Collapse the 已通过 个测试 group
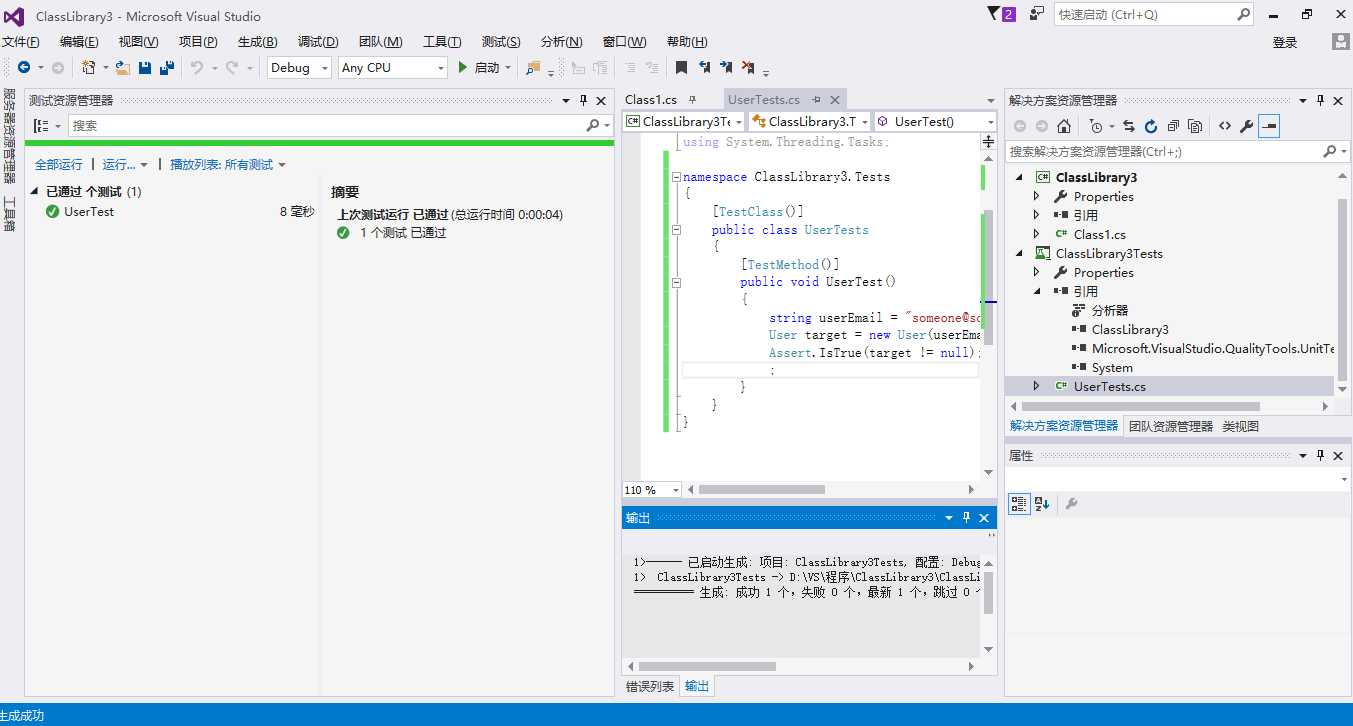 pyautogui.click(x=35, y=191)
